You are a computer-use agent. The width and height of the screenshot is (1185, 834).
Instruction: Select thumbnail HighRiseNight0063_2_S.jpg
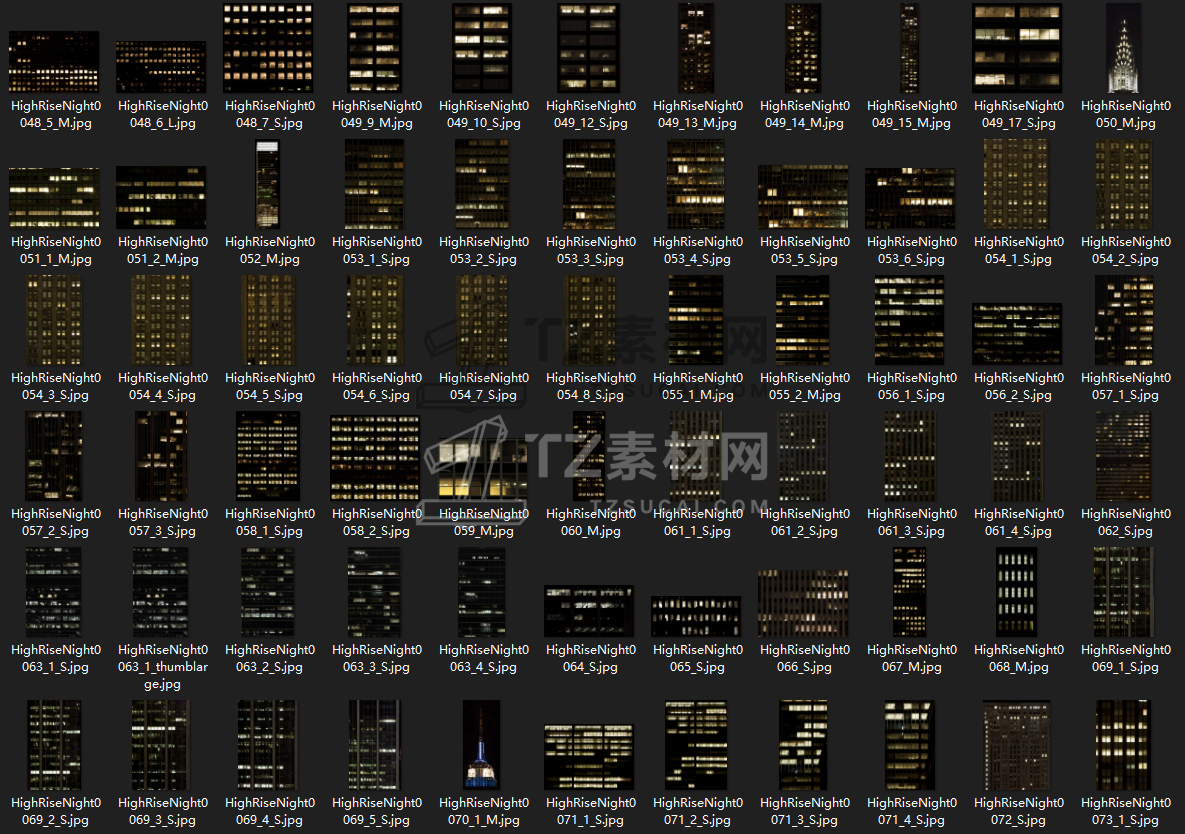click(268, 592)
